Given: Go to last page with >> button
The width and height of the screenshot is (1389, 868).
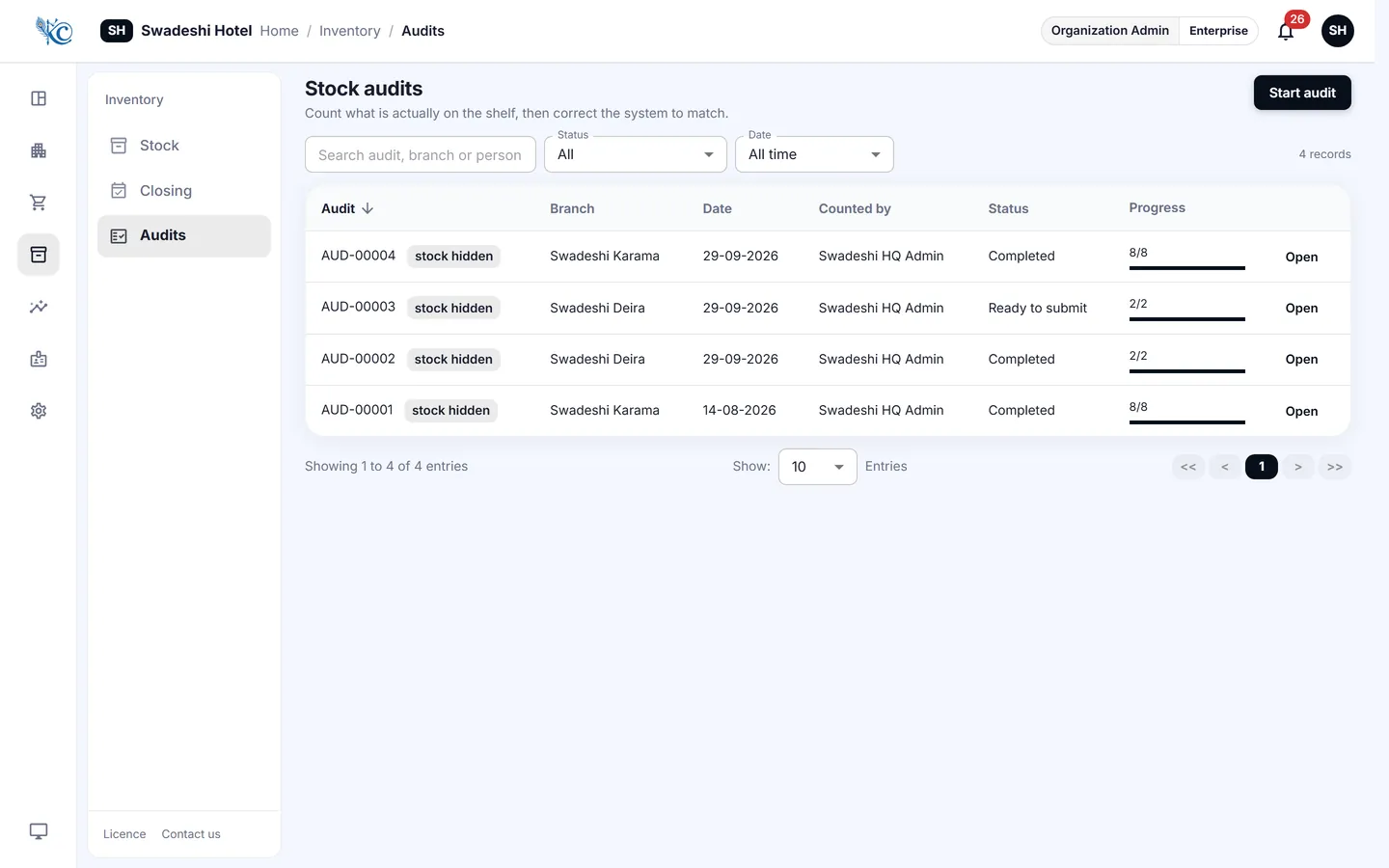Looking at the screenshot, I should 1335,467.
